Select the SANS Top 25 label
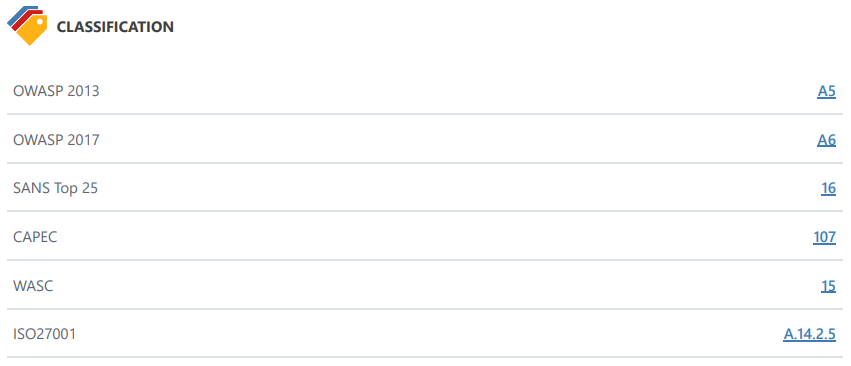Viewport: 851px width, 366px height. (x=55, y=188)
